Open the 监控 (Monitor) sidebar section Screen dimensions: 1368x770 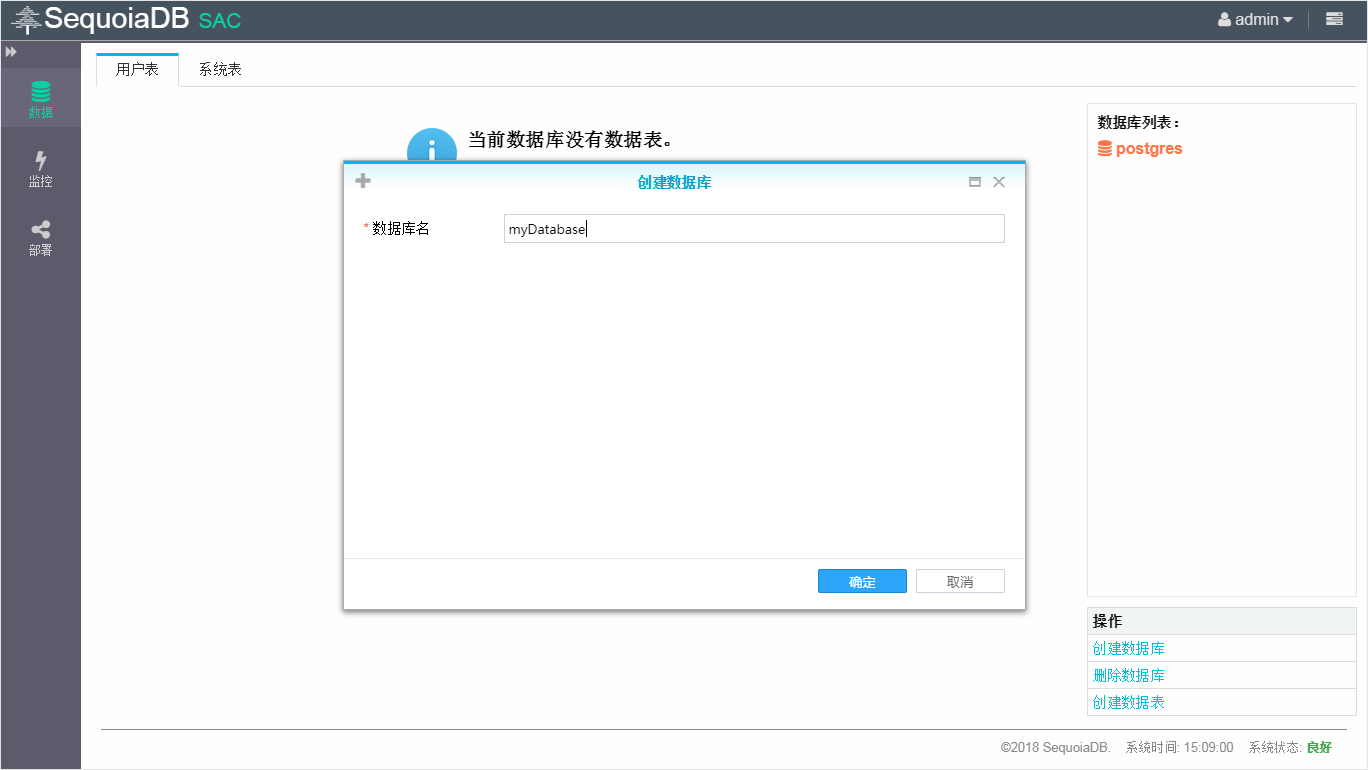click(x=40, y=169)
